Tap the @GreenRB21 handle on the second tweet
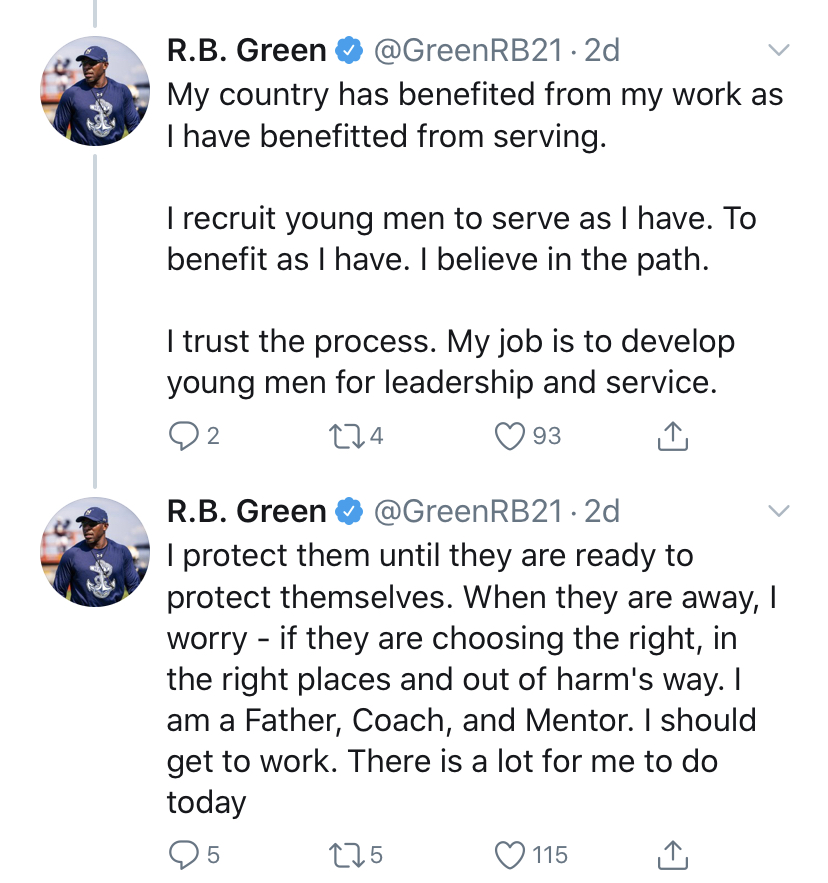Image resolution: width=828 pixels, height=883 pixels. (467, 512)
